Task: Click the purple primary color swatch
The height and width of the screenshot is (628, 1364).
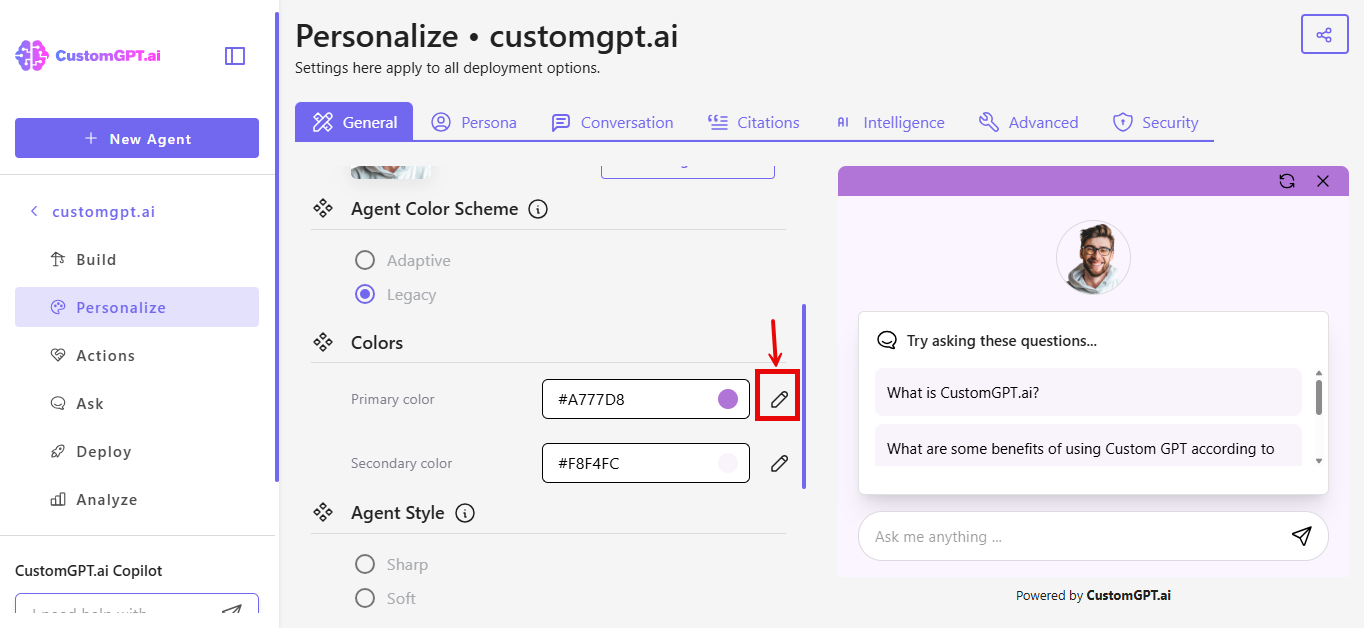Action: pos(727,399)
